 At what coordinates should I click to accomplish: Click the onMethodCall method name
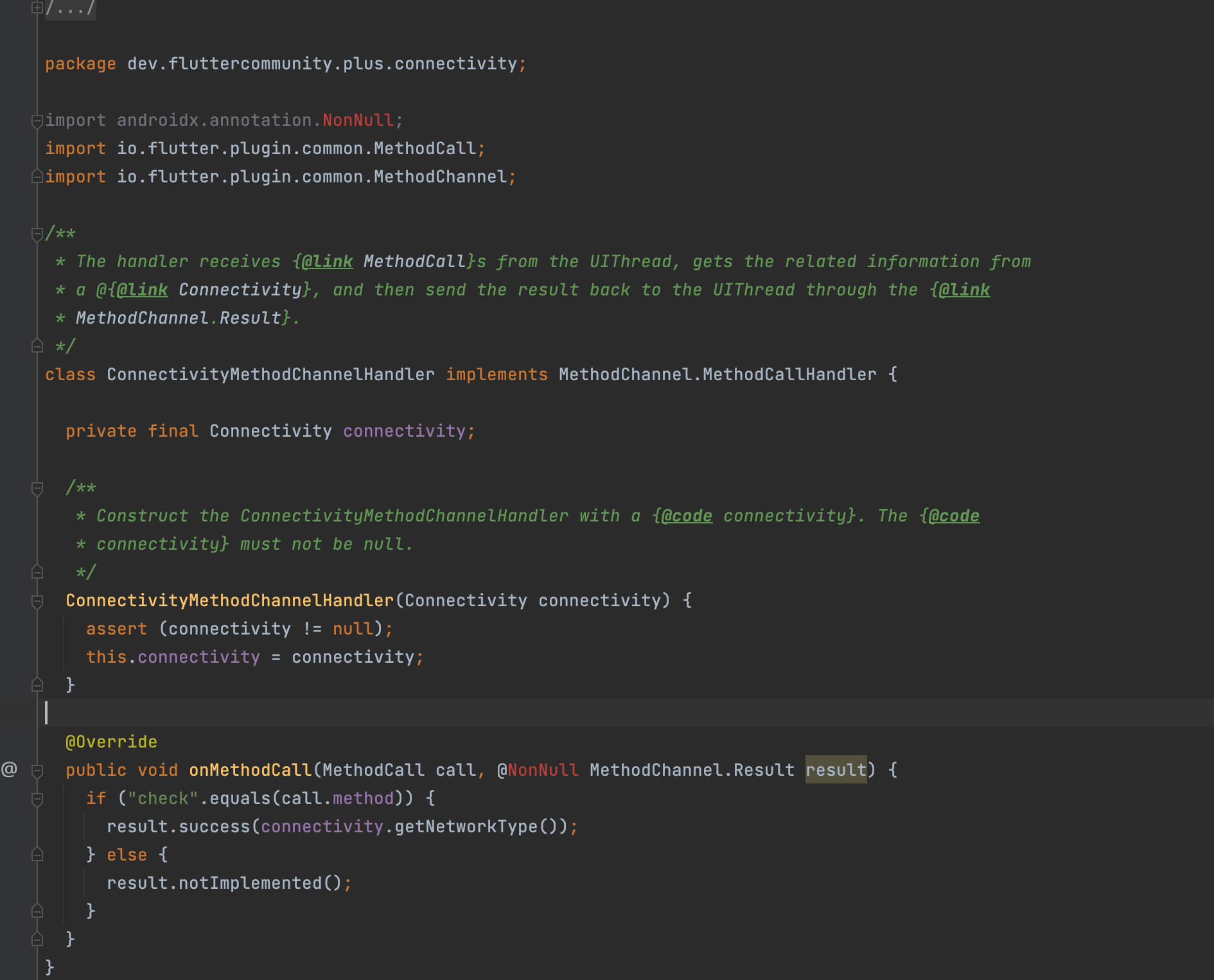coord(250,770)
